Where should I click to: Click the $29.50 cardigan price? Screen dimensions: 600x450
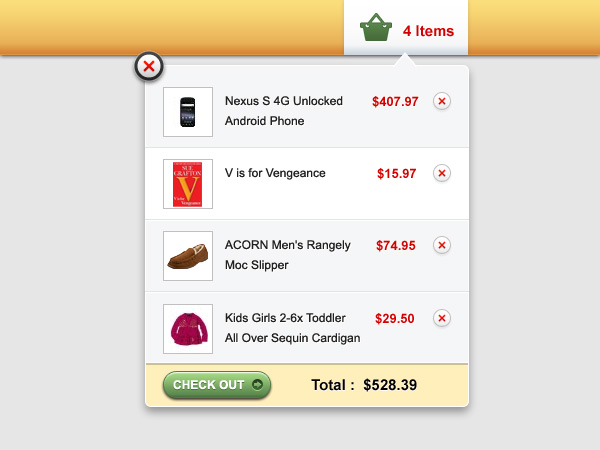pyautogui.click(x=395, y=319)
